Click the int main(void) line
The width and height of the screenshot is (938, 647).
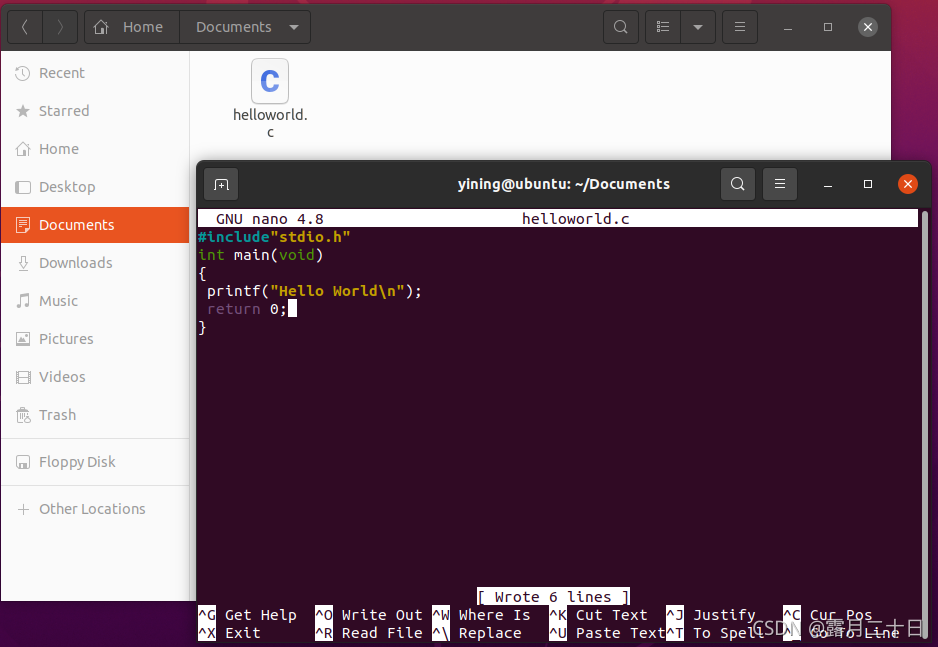[261, 255]
